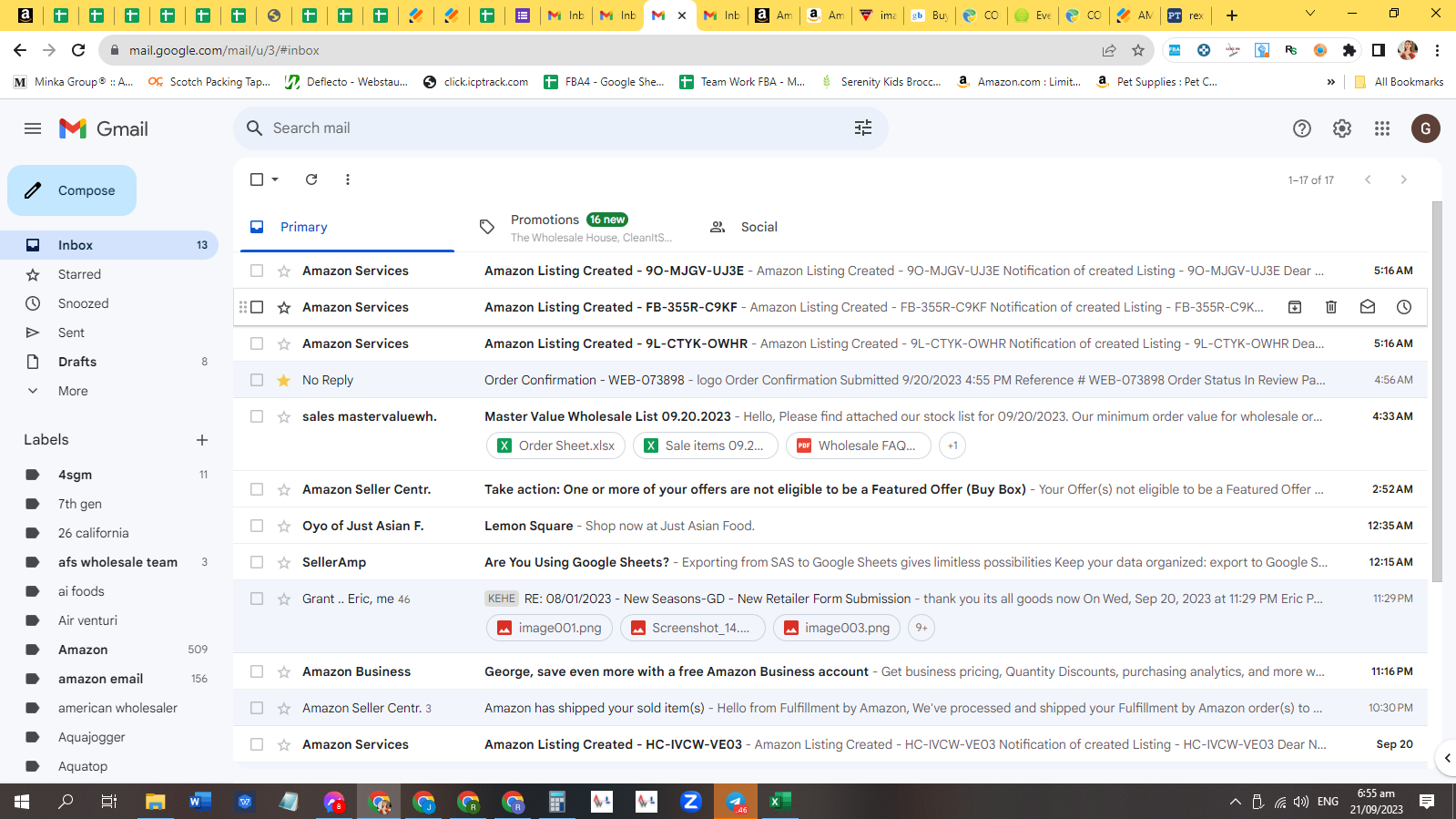Open the Wholesale FAQ PDF attachment chip
This screenshot has height=819, width=1456.
tap(858, 445)
